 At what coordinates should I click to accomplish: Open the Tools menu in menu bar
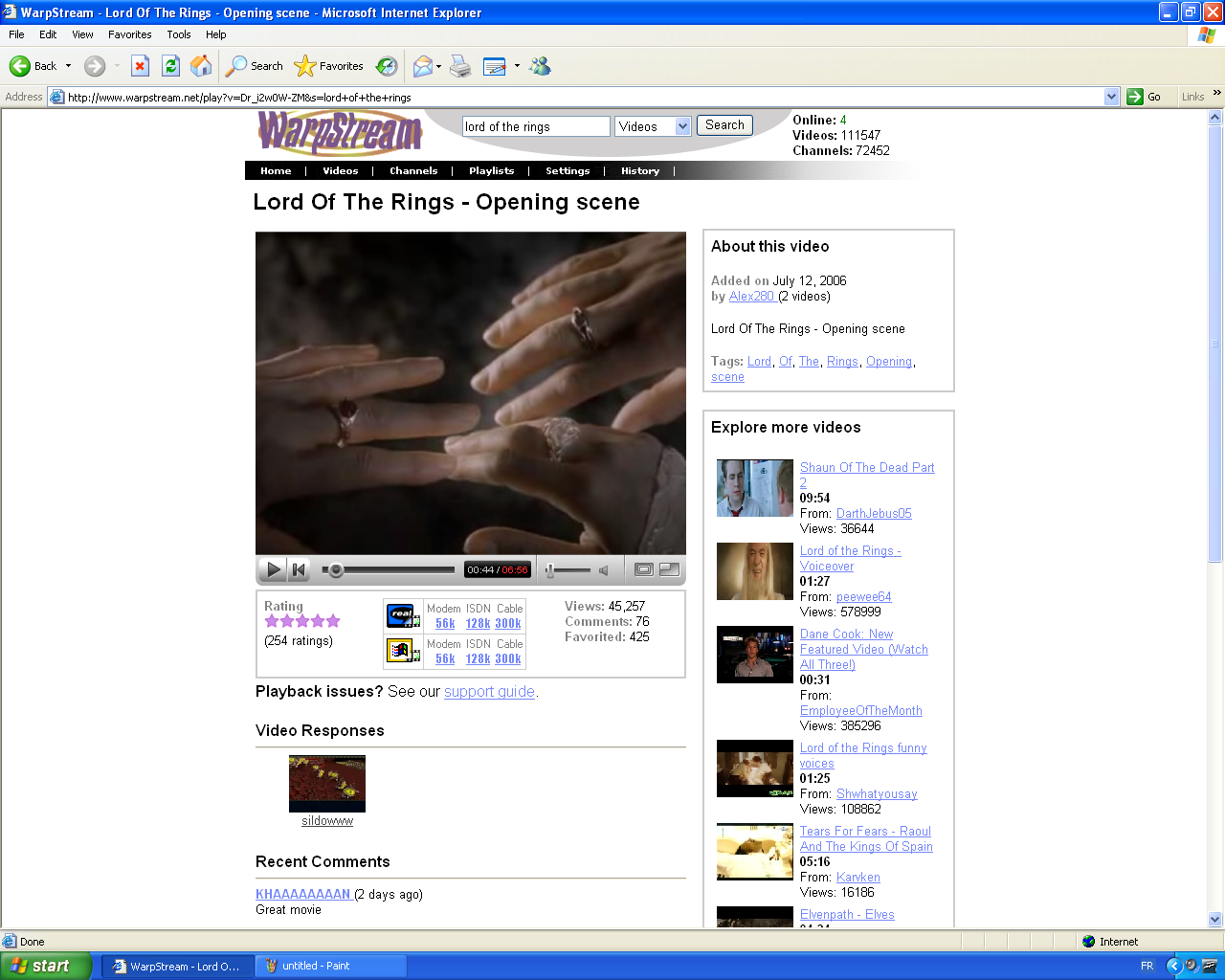(179, 34)
